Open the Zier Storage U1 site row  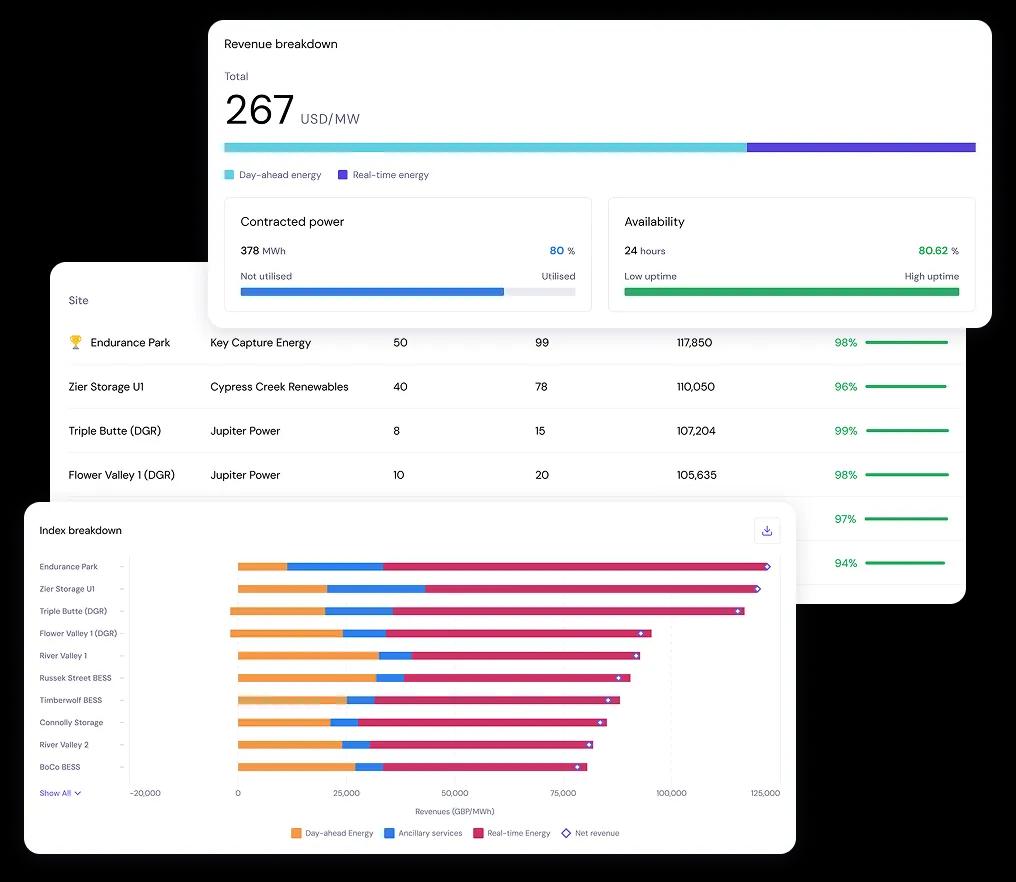click(106, 387)
